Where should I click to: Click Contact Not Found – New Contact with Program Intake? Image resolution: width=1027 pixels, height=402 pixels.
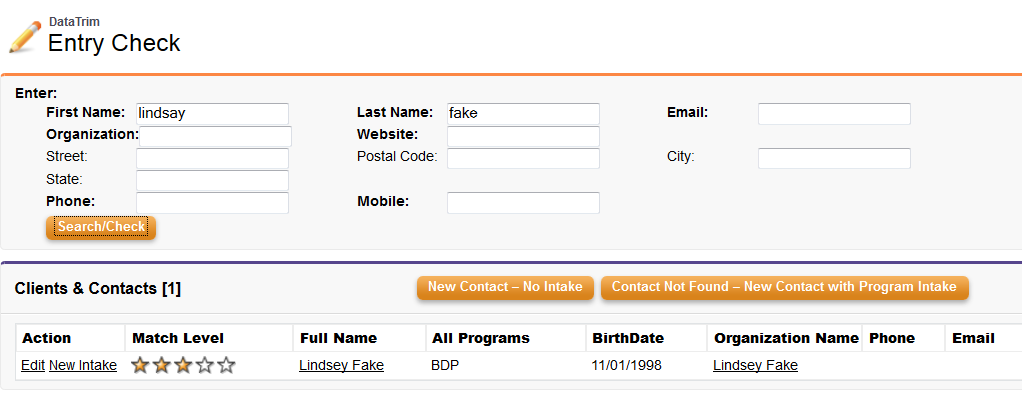784,287
